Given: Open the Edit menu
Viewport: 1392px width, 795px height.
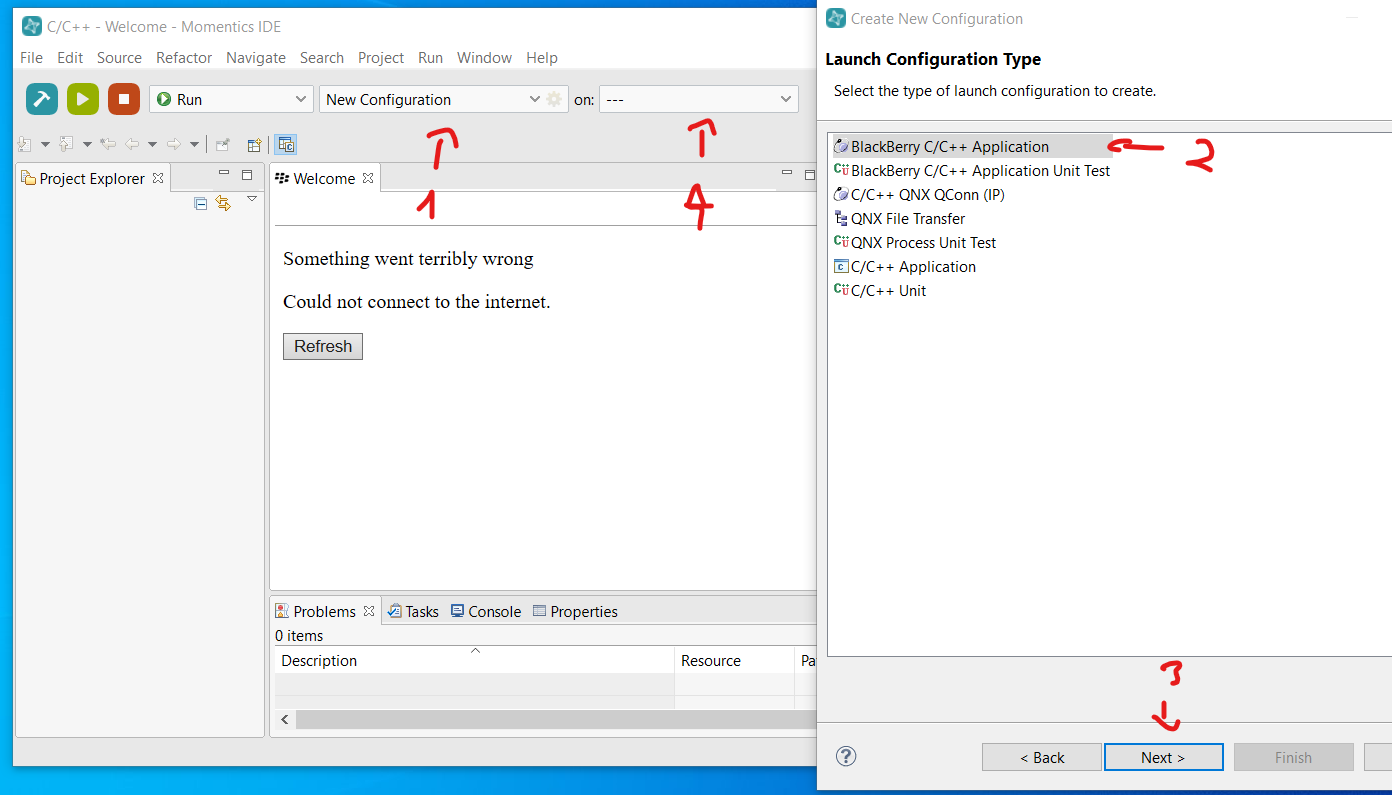Looking at the screenshot, I should pos(70,57).
